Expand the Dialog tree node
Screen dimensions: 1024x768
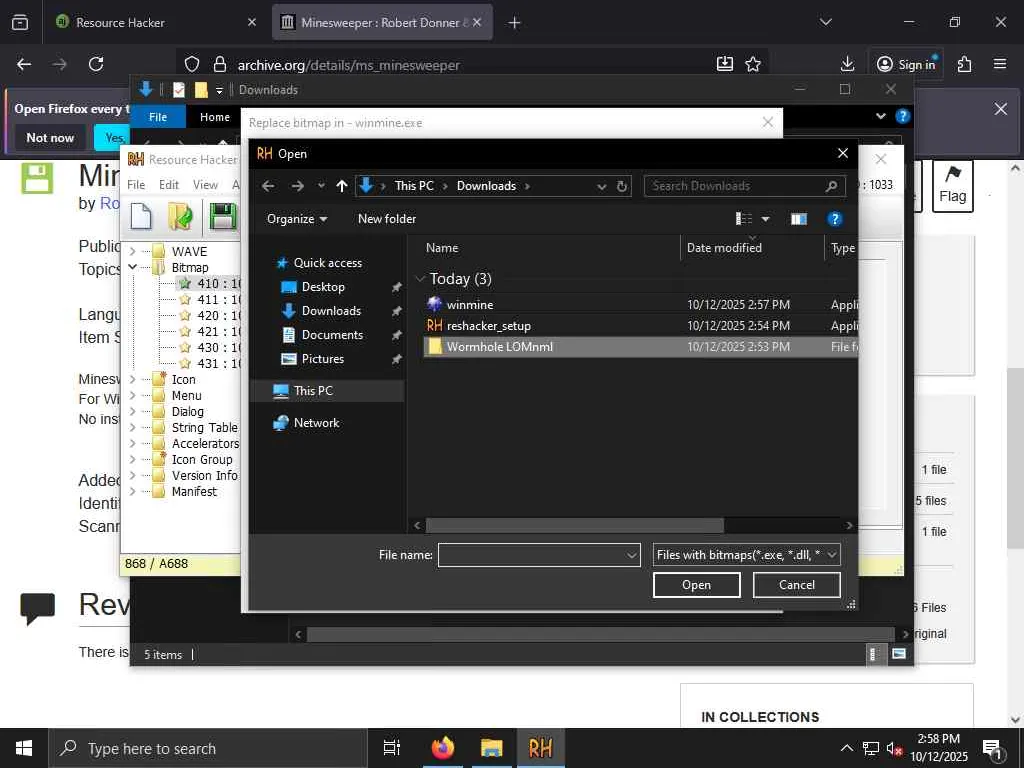coord(133,411)
